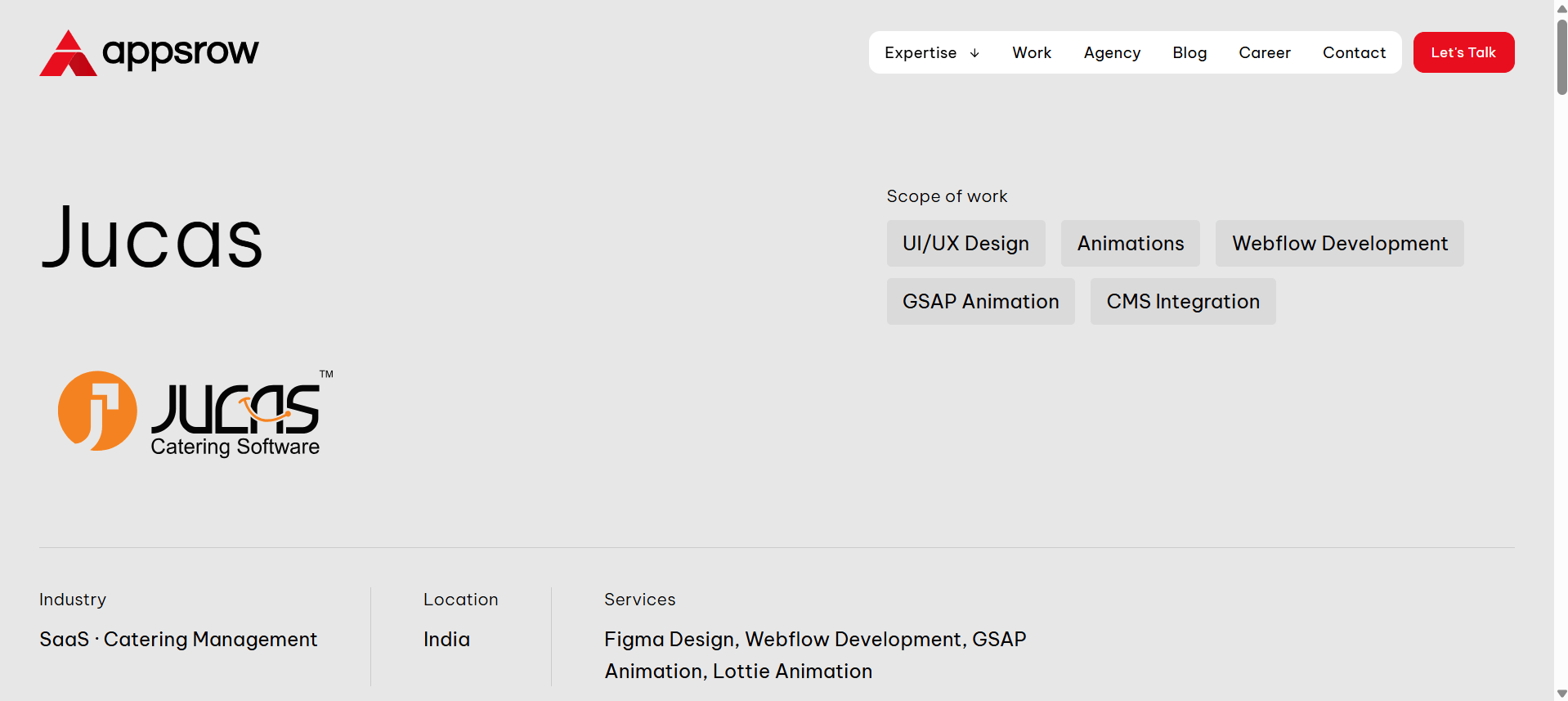Open the Contact page
The width and height of the screenshot is (1568, 701).
click(x=1354, y=52)
